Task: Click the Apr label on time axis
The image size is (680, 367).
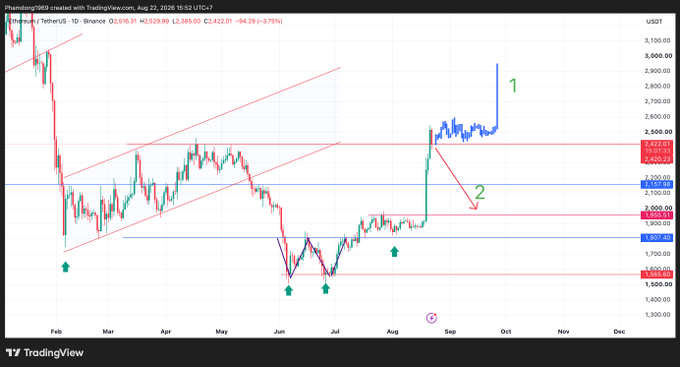Action: (166, 331)
